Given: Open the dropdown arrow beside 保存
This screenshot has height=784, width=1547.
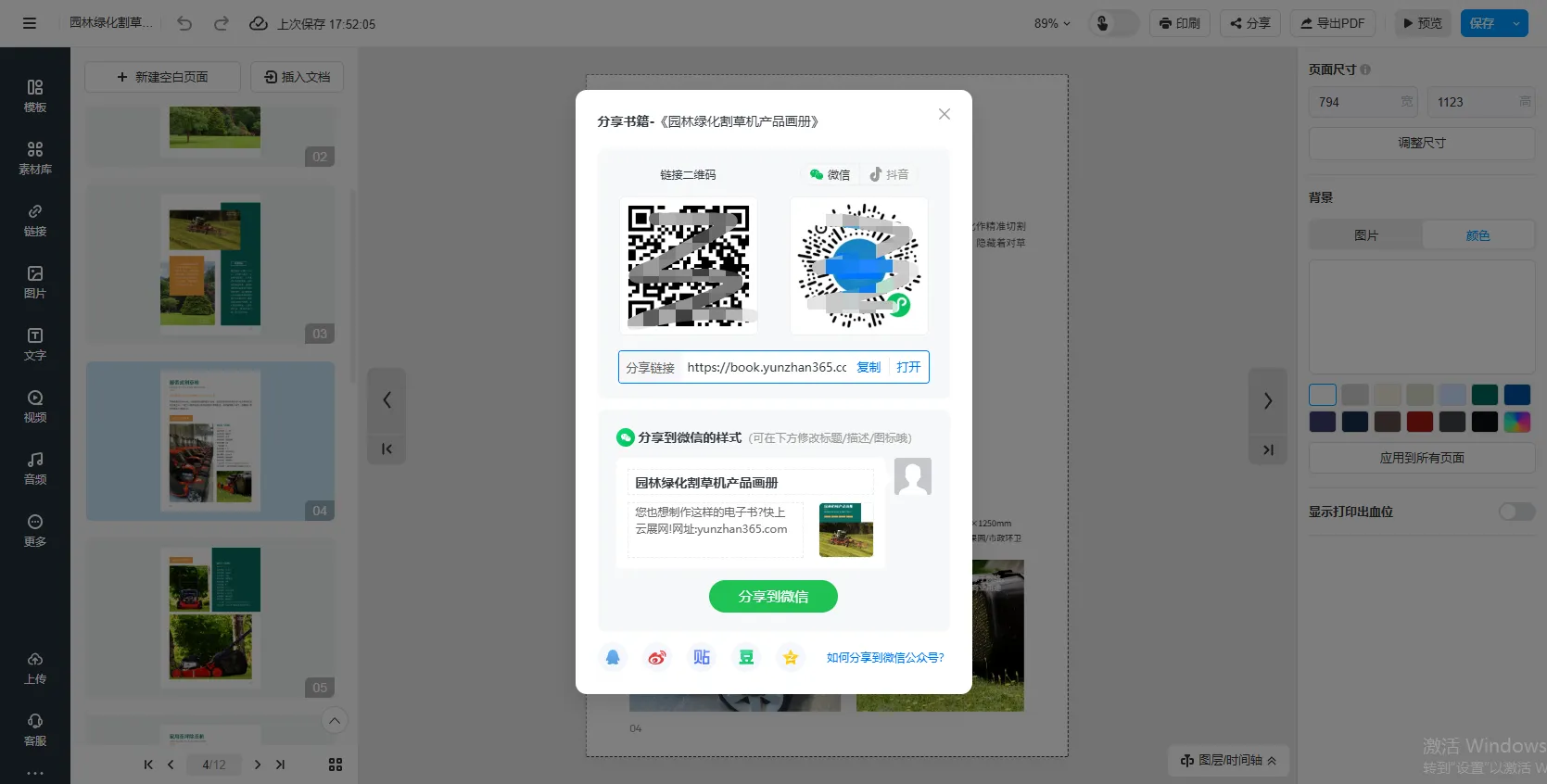Looking at the screenshot, I should pos(1516,23).
